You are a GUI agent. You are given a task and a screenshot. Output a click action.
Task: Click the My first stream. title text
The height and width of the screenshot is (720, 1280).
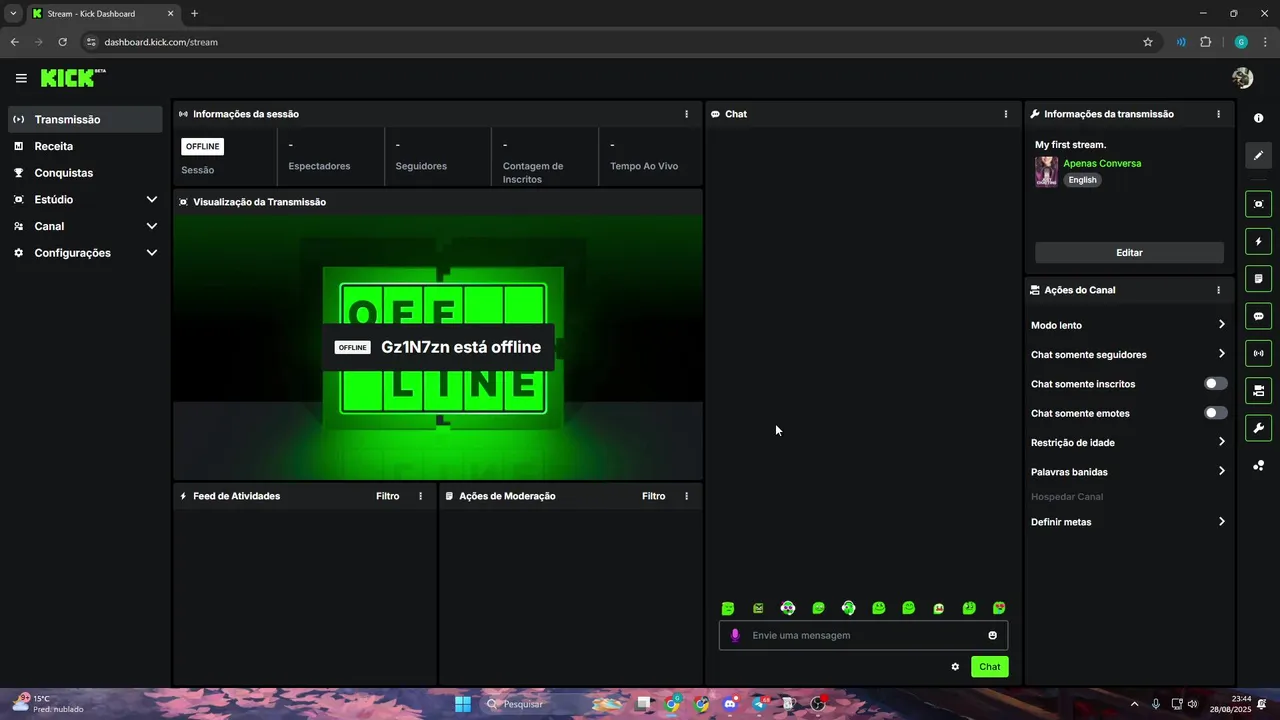click(1070, 145)
